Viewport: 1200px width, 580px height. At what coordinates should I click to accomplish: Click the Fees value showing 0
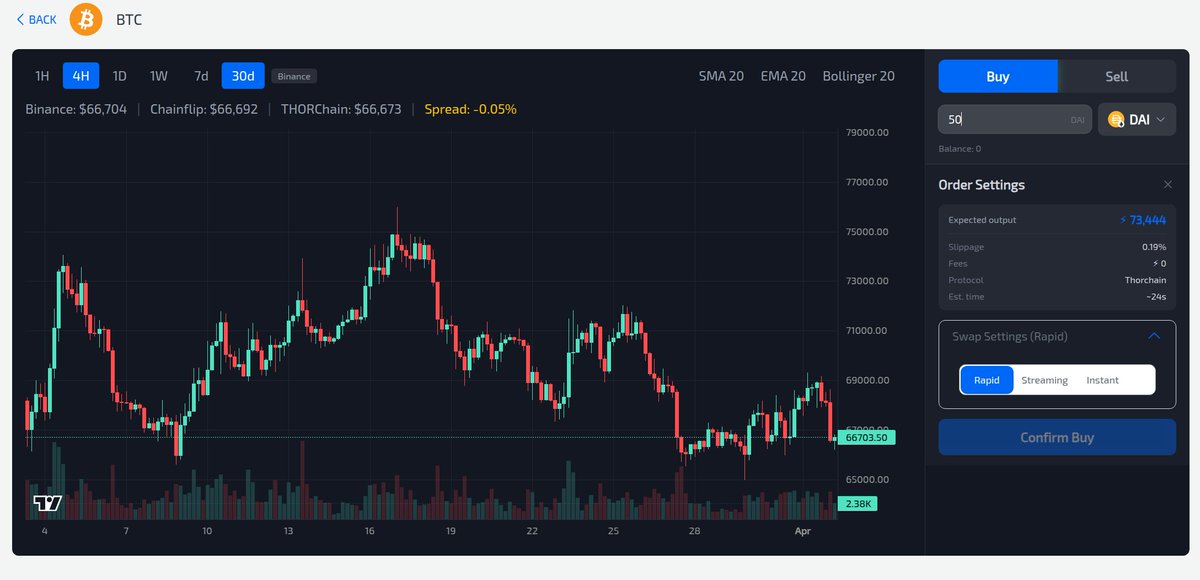point(1160,264)
